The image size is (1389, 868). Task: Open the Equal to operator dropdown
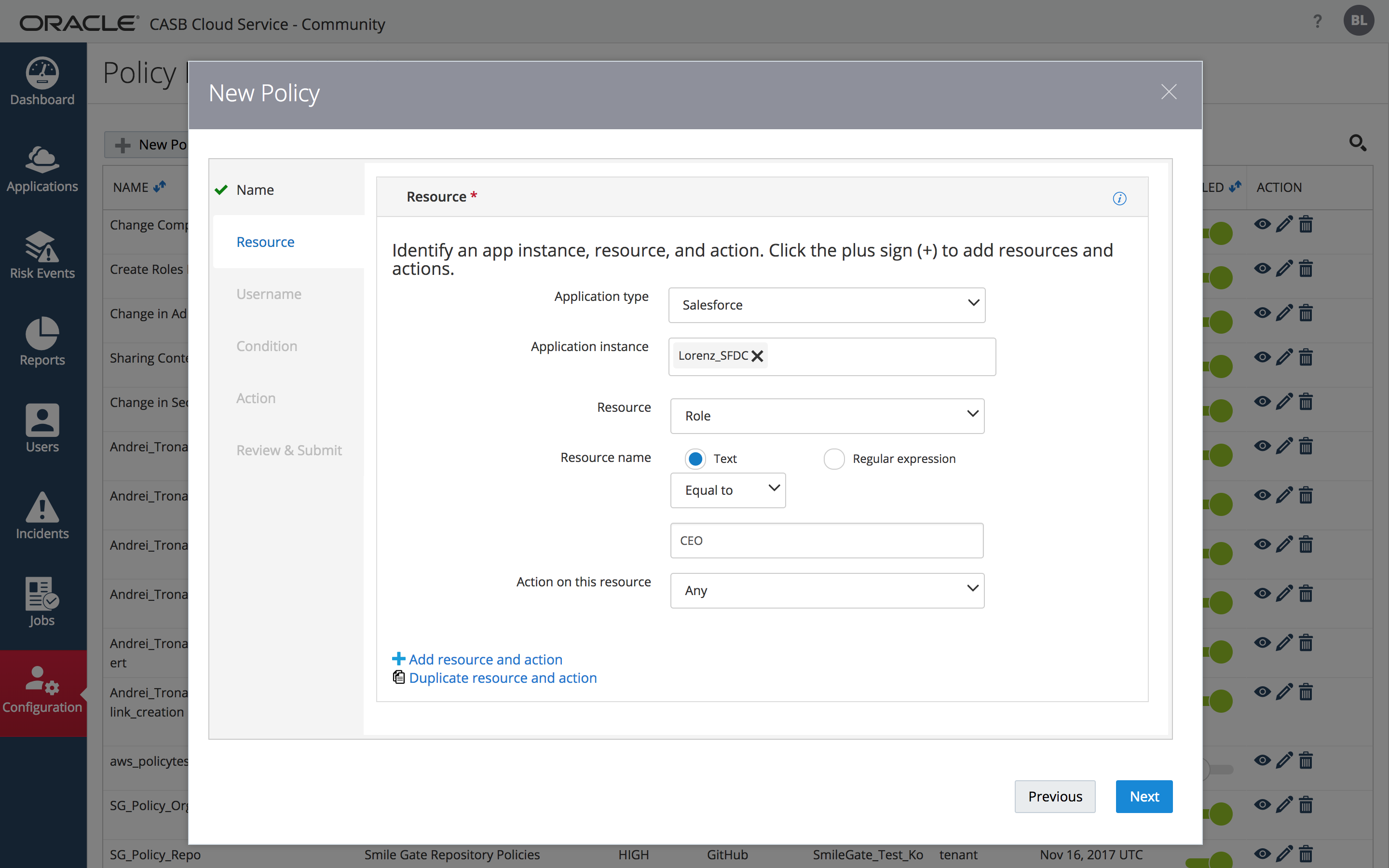[728, 489]
